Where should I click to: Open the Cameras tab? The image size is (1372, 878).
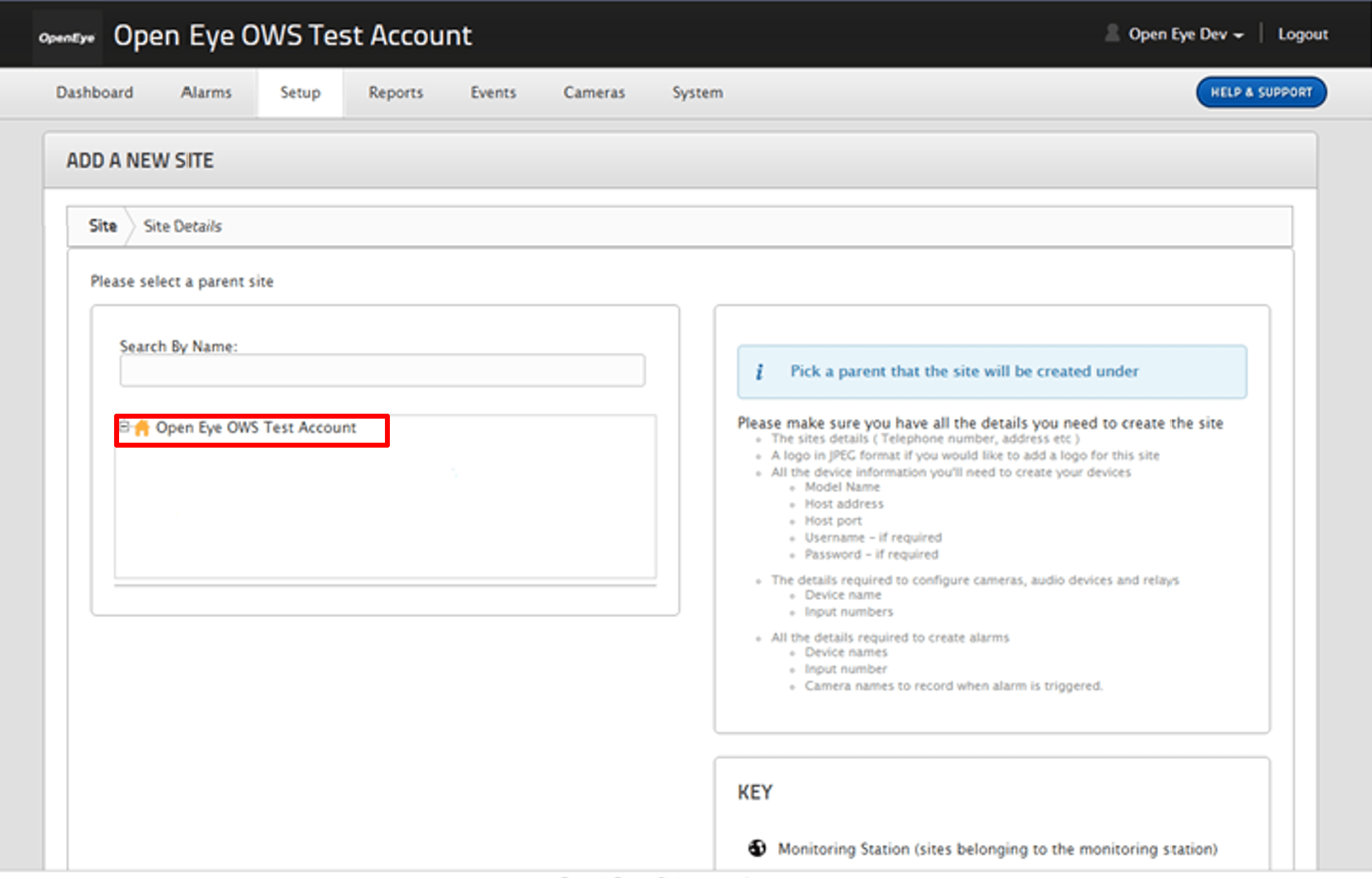(x=593, y=92)
